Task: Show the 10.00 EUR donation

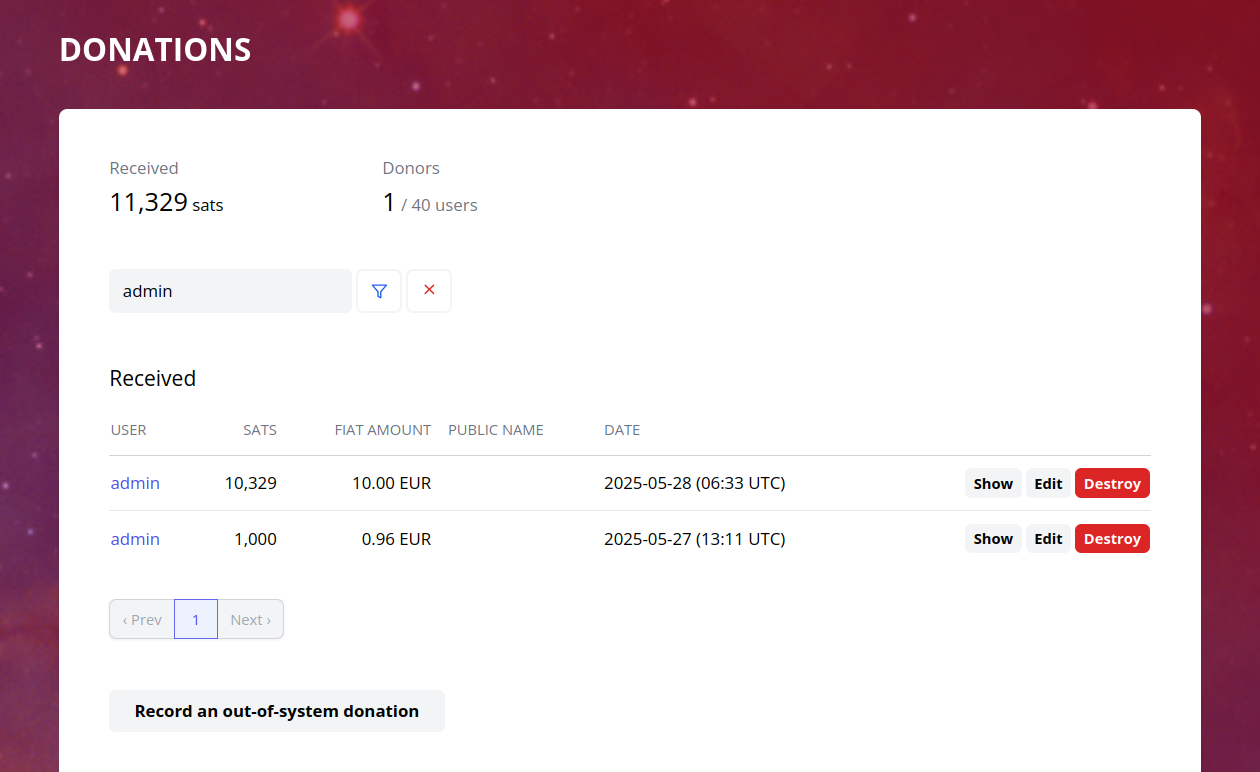Action: click(x=993, y=483)
